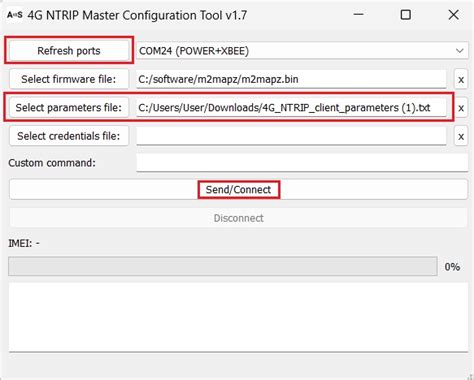Image resolution: width=474 pixels, height=380 pixels.
Task: Click the Send/Connect button
Action: pyautogui.click(x=238, y=189)
